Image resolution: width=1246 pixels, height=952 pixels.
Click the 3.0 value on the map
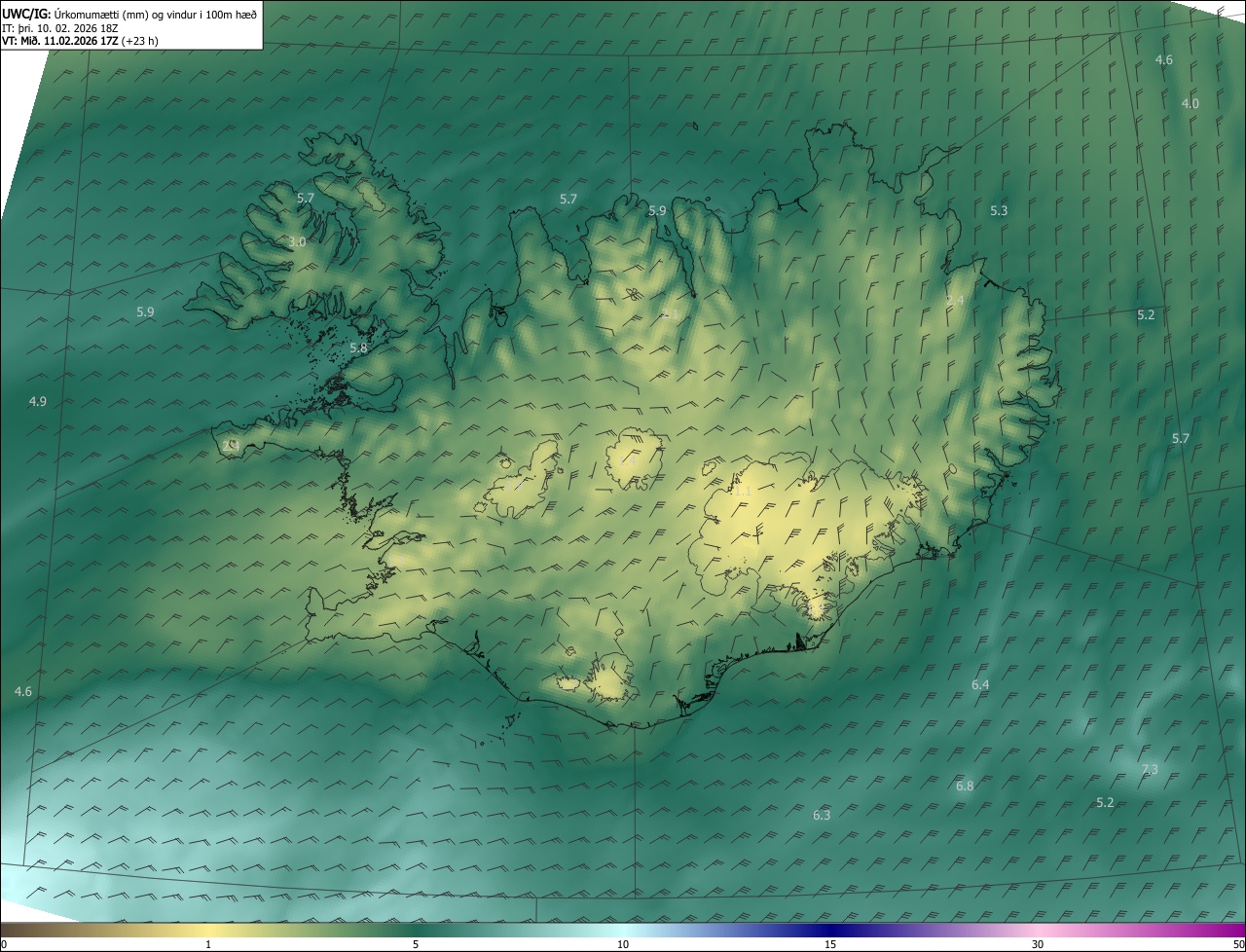point(297,241)
